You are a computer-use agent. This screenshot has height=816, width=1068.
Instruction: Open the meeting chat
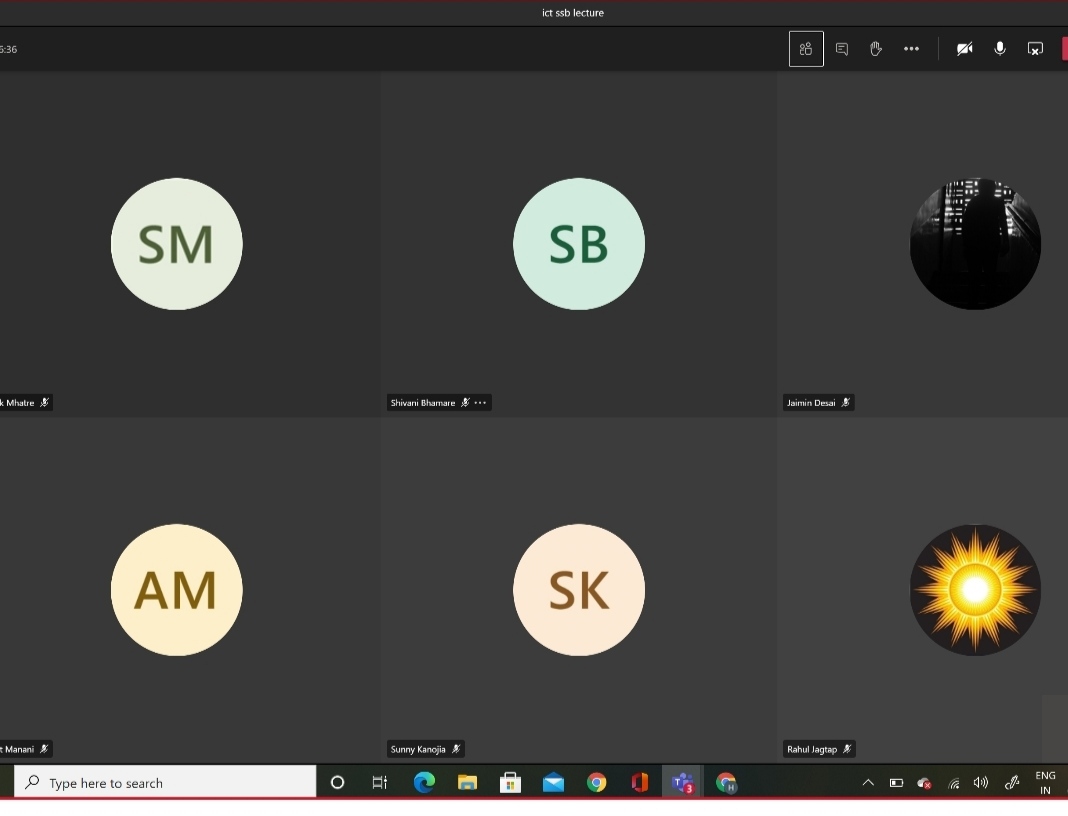click(x=842, y=49)
